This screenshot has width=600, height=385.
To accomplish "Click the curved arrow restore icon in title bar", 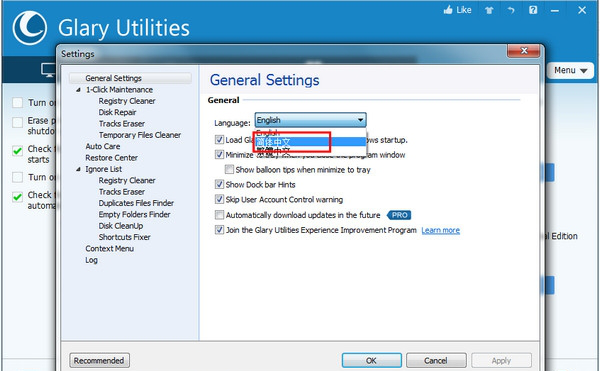I will click(511, 10).
